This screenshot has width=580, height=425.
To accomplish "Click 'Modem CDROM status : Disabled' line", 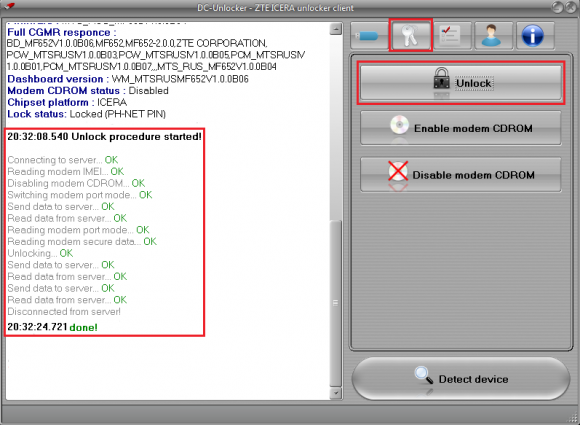I will coord(88,91).
